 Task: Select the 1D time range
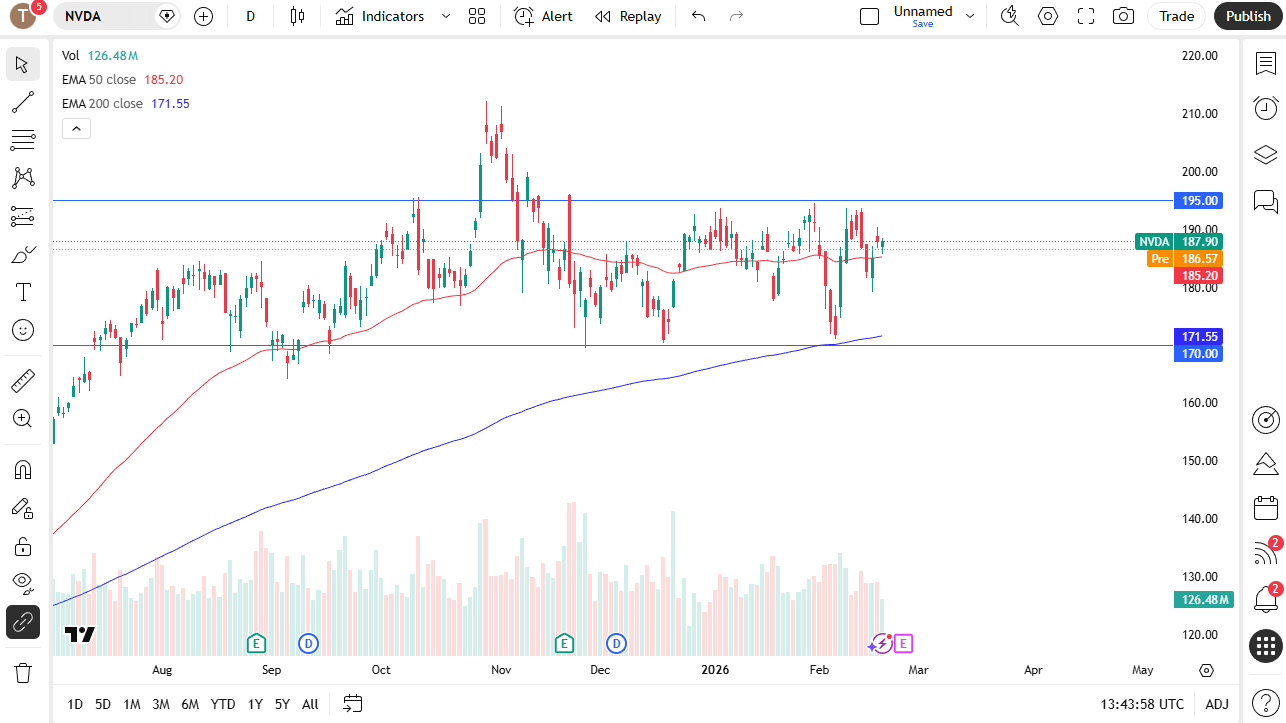[x=75, y=704]
